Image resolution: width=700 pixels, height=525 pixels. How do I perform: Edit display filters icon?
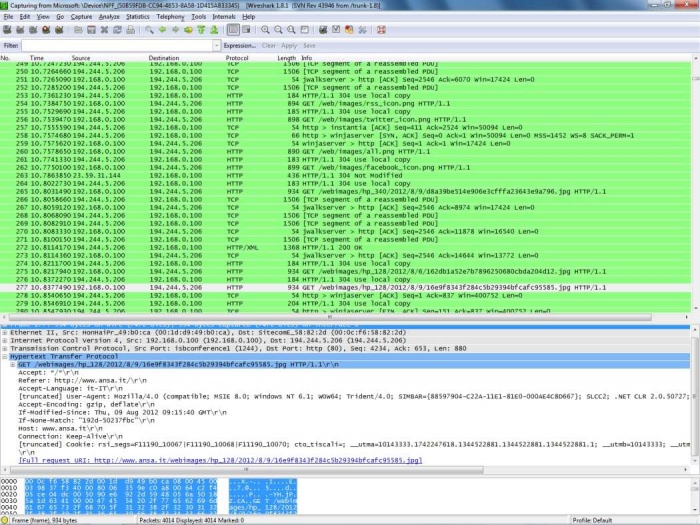point(336,30)
